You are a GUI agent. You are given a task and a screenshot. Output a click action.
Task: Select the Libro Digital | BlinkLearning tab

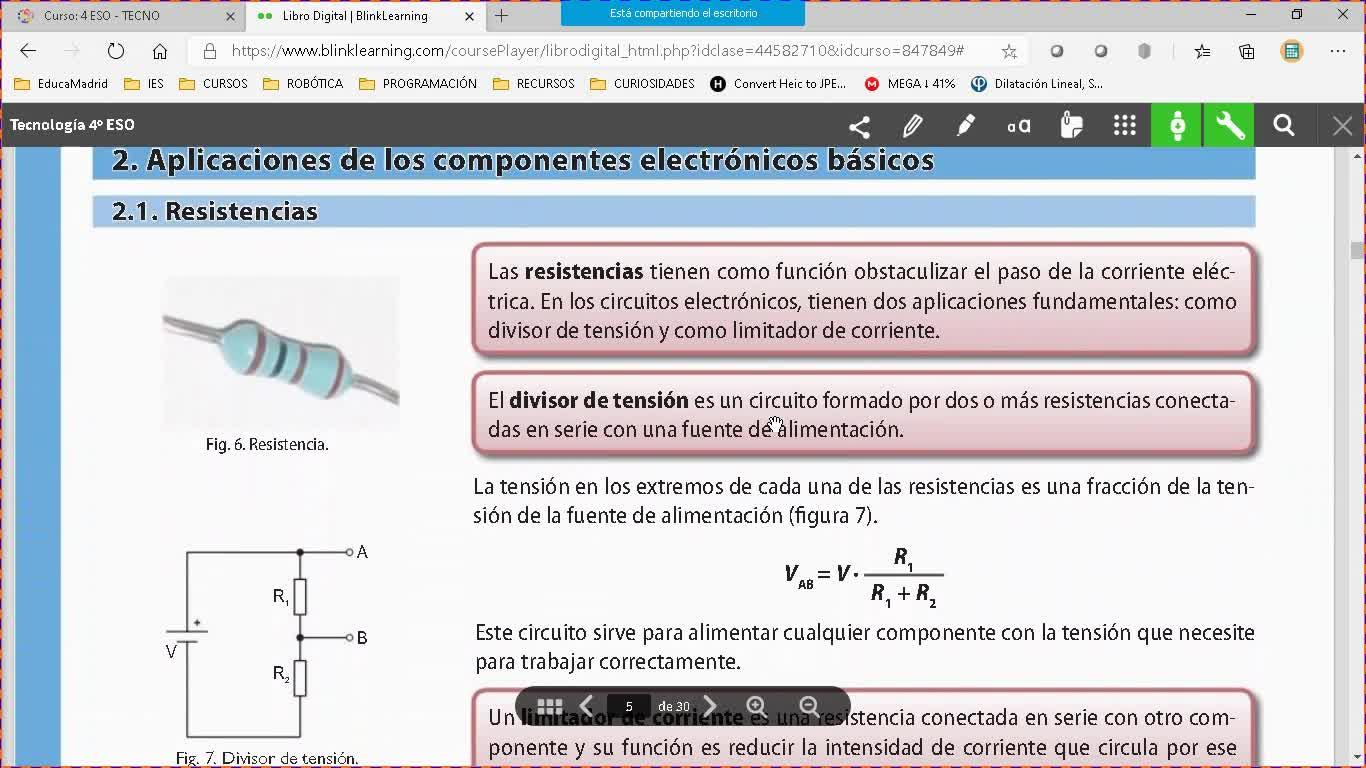364,16
